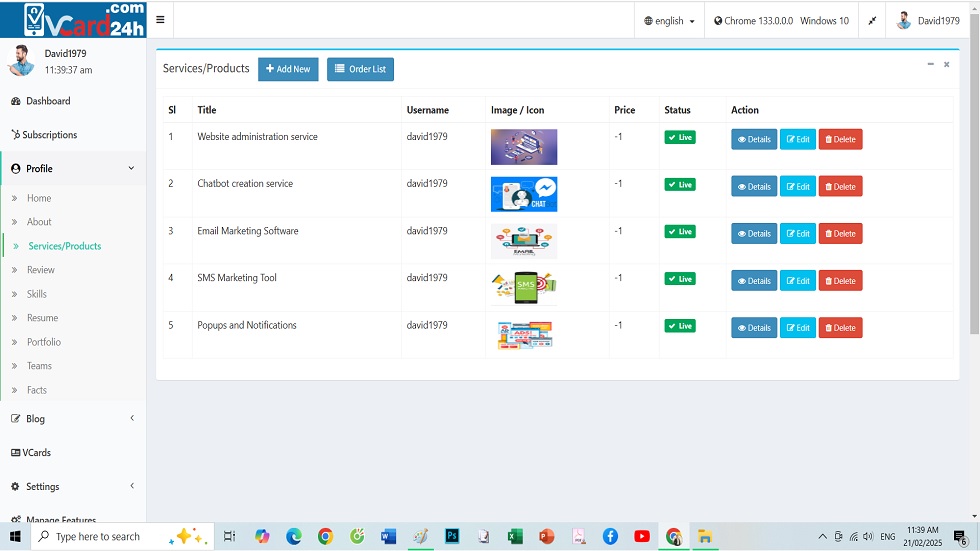The image size is (980, 551).
Task: Go to Portfolio in Profile submenu
Action: 44,342
